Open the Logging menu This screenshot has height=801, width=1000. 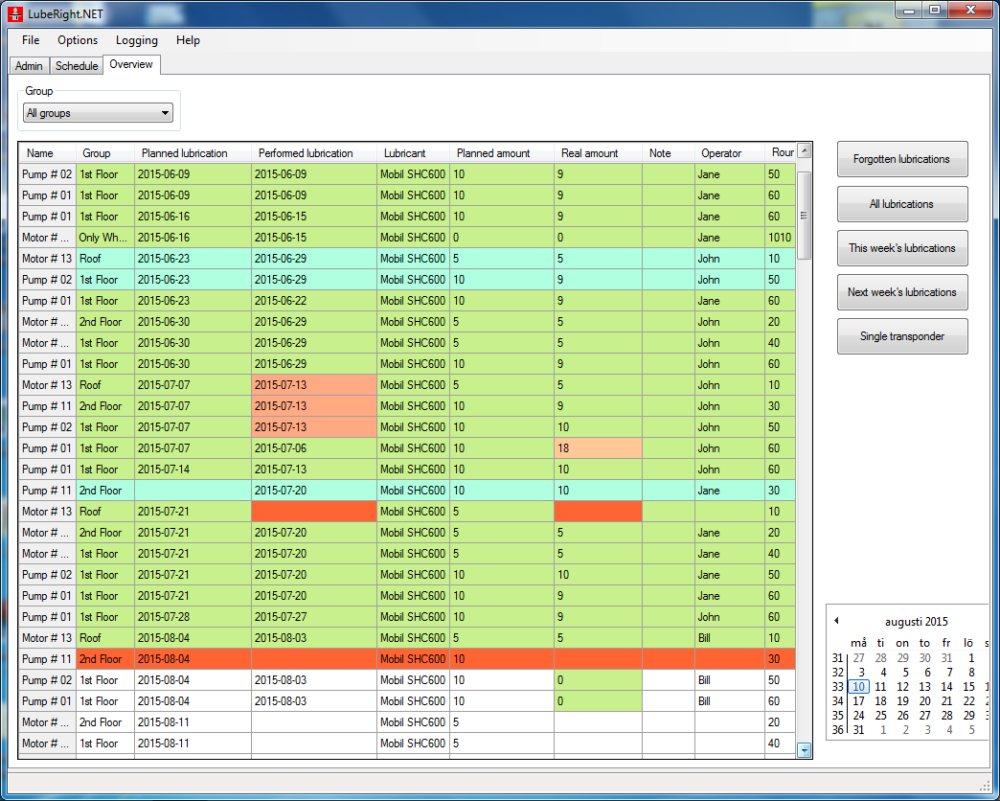[136, 40]
